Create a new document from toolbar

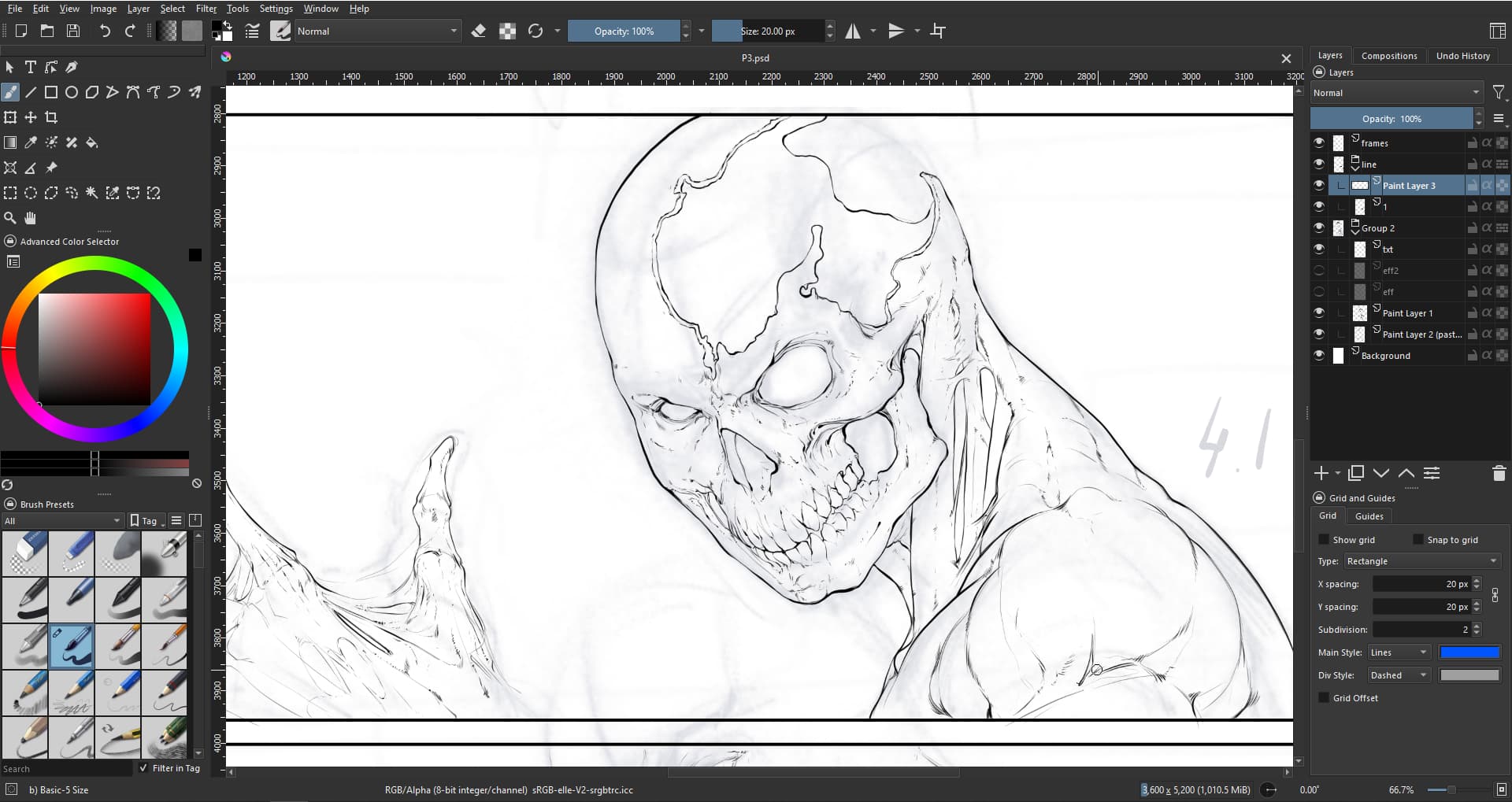tap(21, 31)
